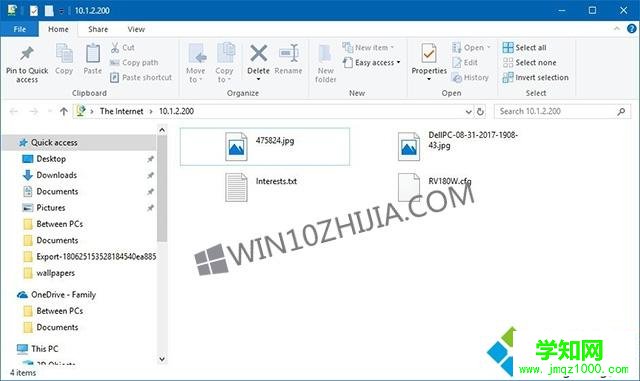Click the blue Help question mark icon
The width and height of the screenshot is (640, 381).
[631, 29]
